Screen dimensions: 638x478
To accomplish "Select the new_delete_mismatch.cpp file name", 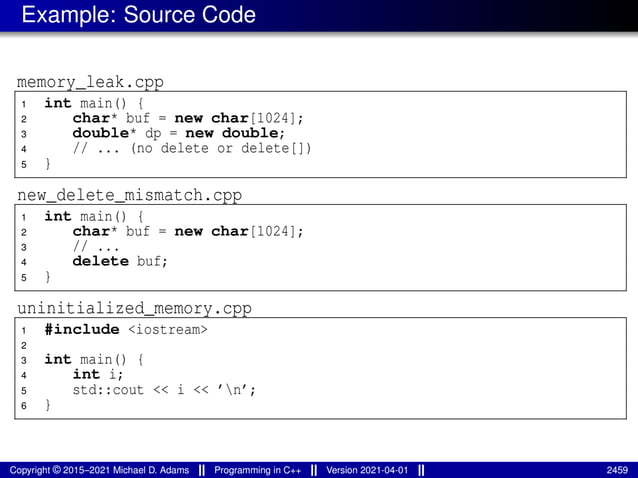I will (x=129, y=195).
